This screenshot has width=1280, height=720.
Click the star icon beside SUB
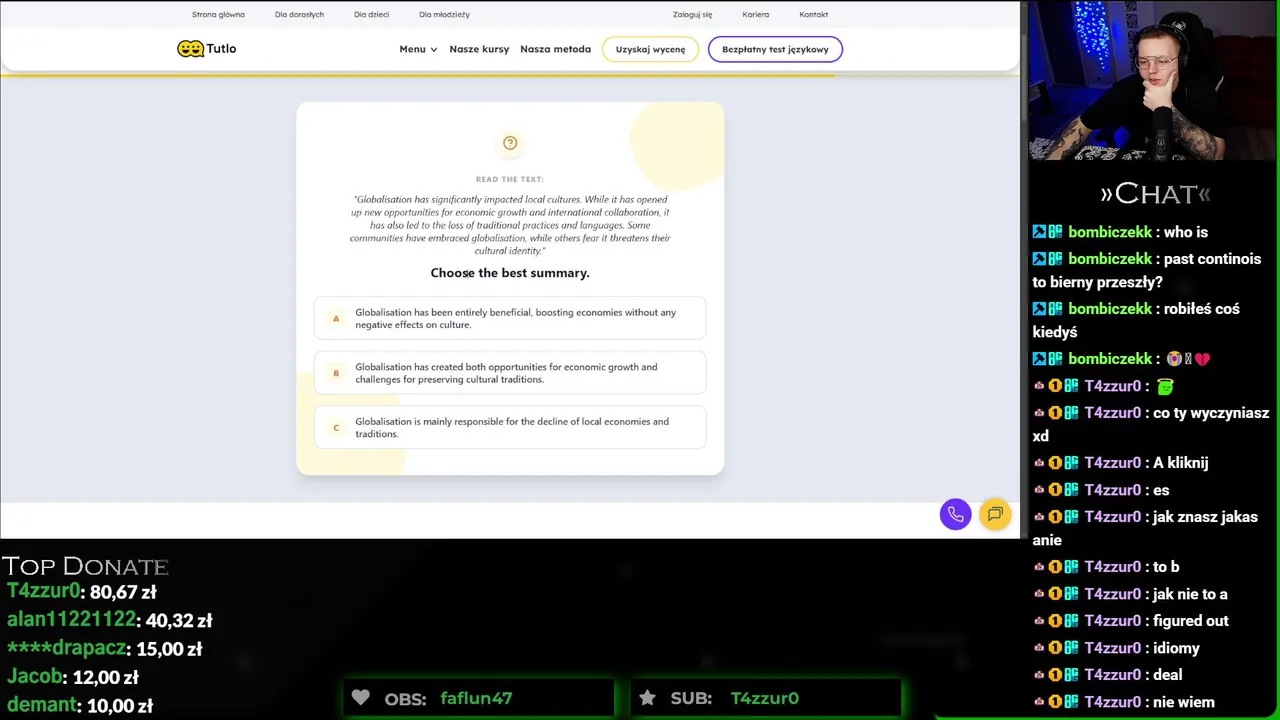click(647, 698)
